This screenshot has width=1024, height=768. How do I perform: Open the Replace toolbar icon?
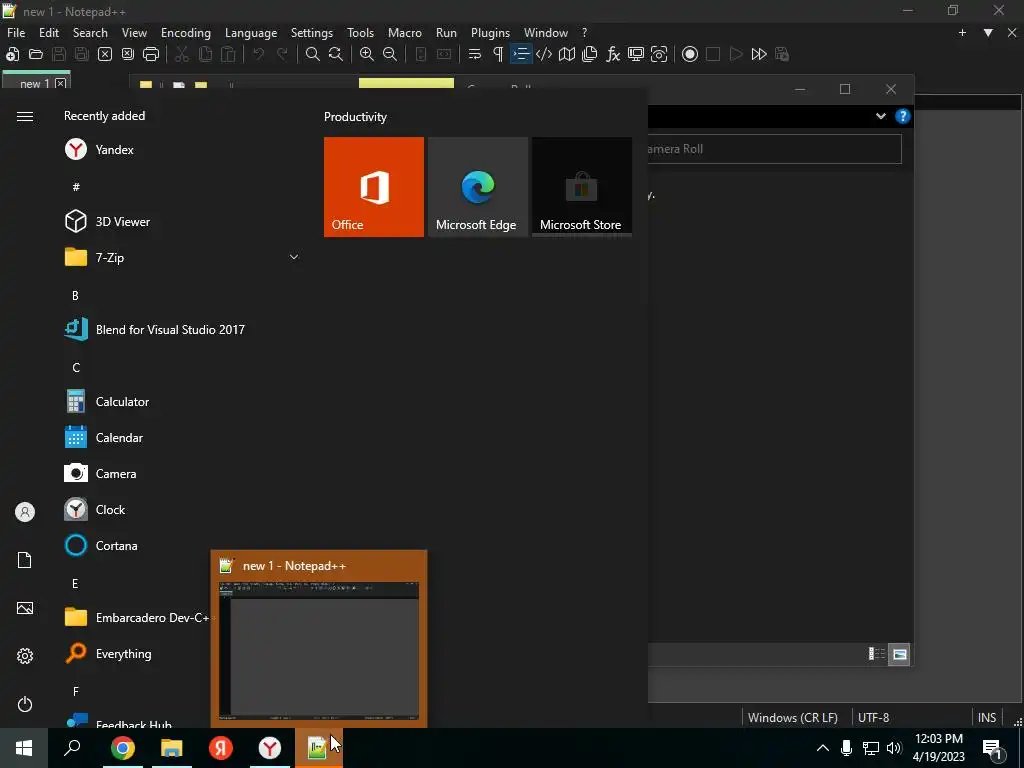(x=336, y=54)
